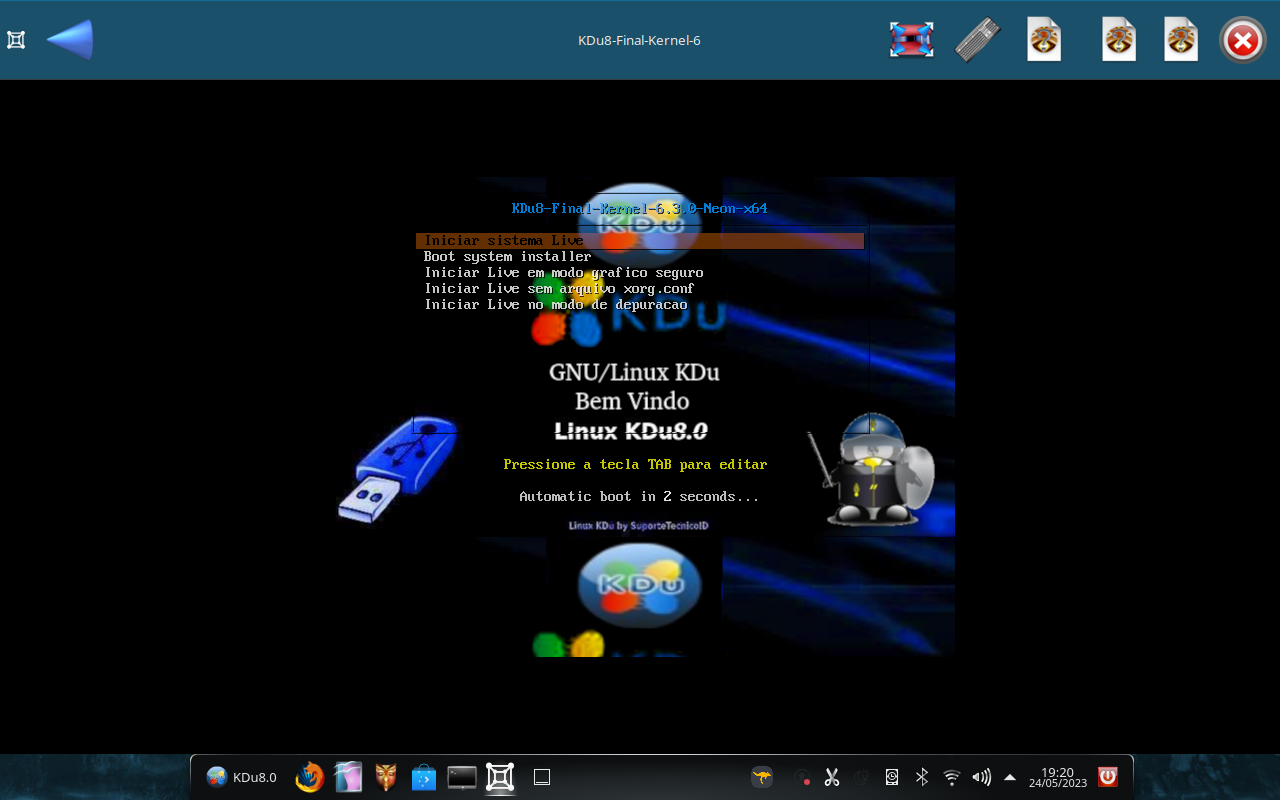Image resolution: width=1280 pixels, height=800 pixels.
Task: Choose 'Iniciar Live em modo grafico seguro'
Action: coord(563,273)
